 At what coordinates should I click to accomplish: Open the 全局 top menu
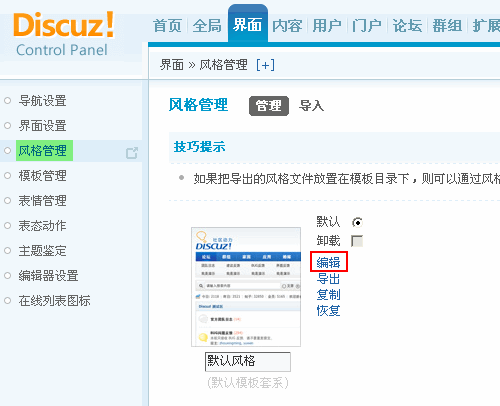tap(207, 26)
